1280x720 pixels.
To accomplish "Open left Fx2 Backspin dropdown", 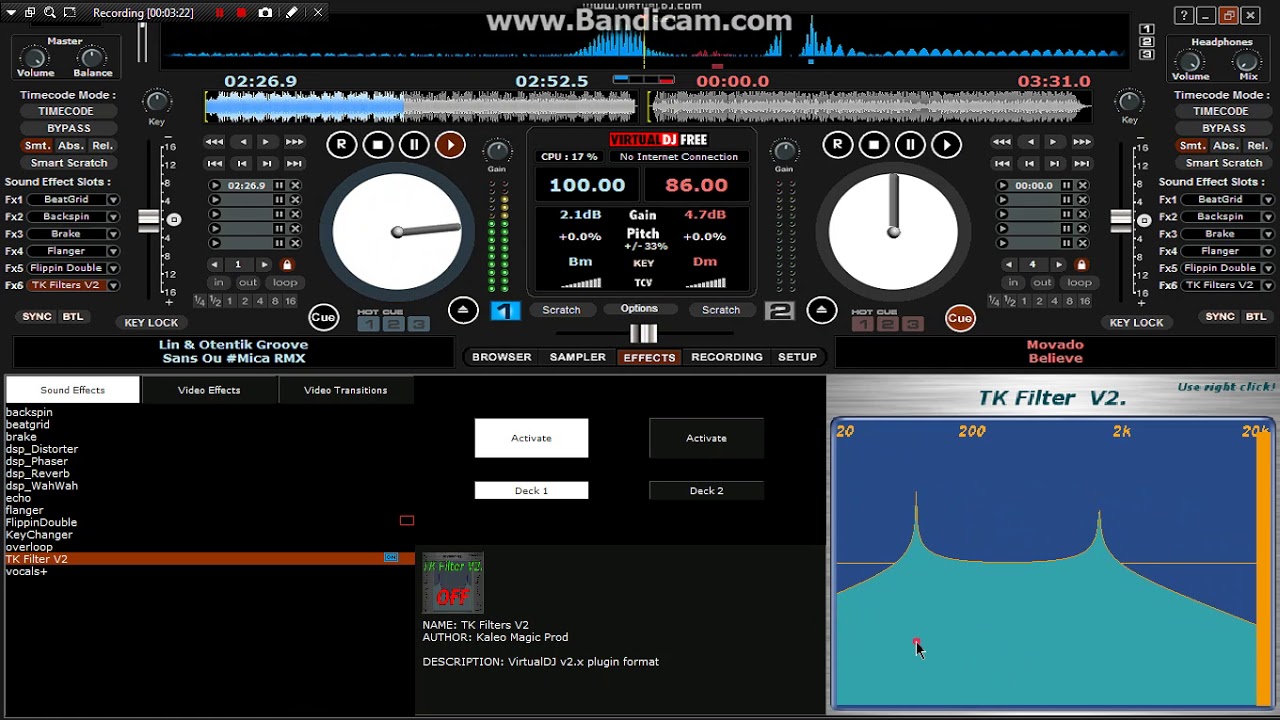I will [x=113, y=217].
